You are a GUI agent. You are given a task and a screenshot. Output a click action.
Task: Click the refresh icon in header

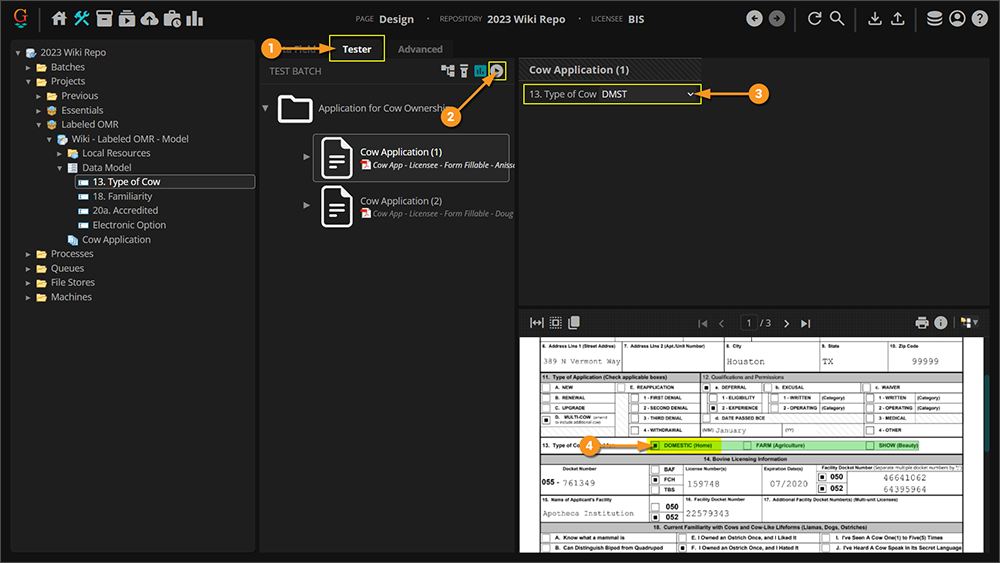point(814,18)
